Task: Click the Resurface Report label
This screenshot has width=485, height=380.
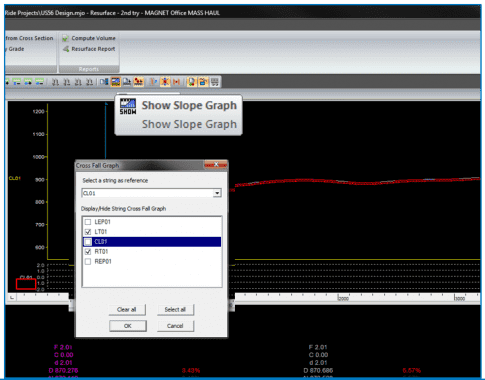Action: [93, 49]
